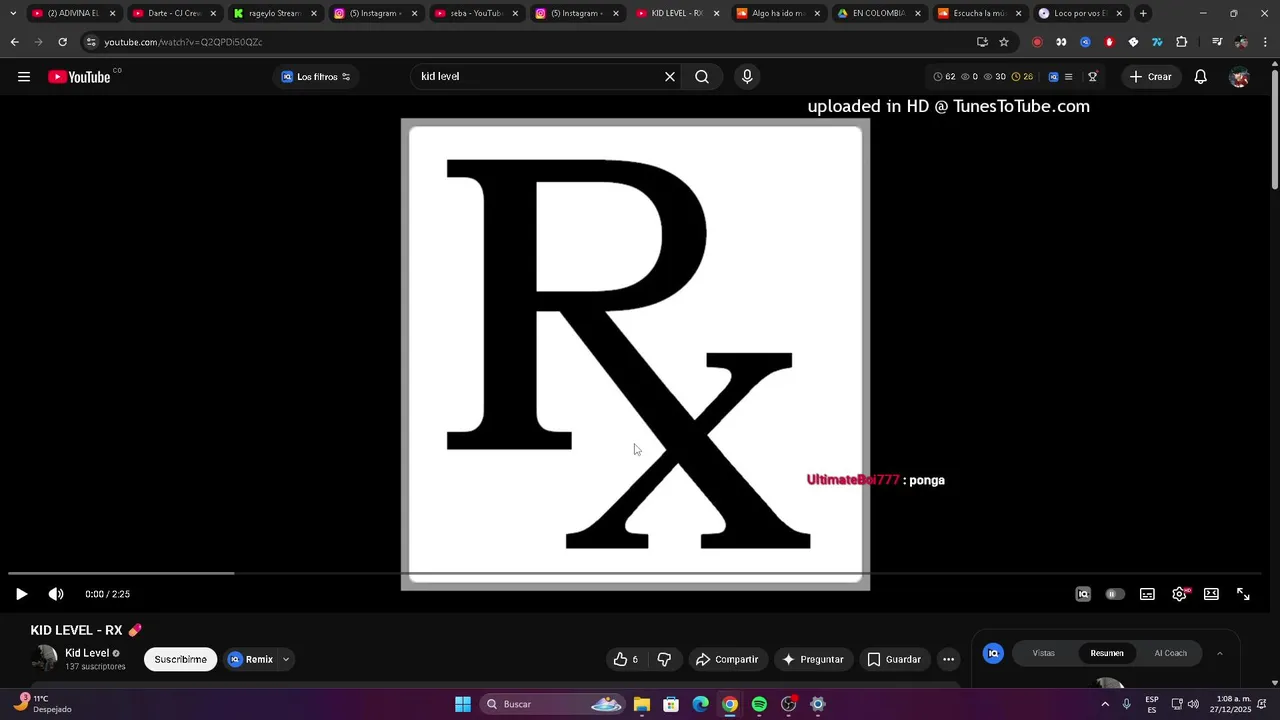Open the YouTube hamburger guide menu
1280x720 pixels.
(x=24, y=77)
